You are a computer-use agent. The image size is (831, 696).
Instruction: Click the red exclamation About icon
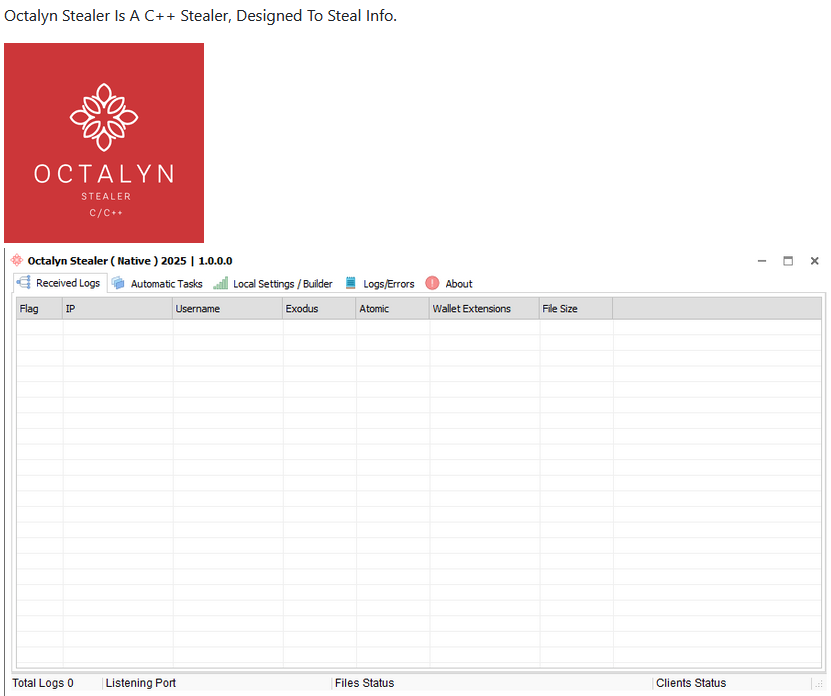432,283
